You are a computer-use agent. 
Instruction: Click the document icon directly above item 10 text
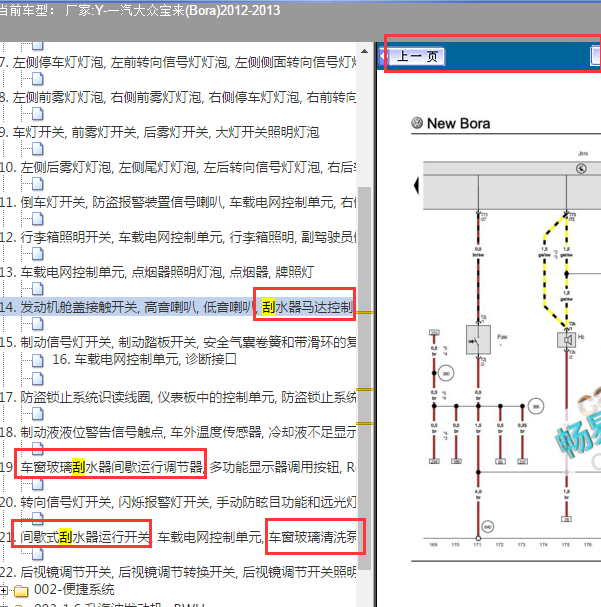pyautogui.click(x=38, y=149)
